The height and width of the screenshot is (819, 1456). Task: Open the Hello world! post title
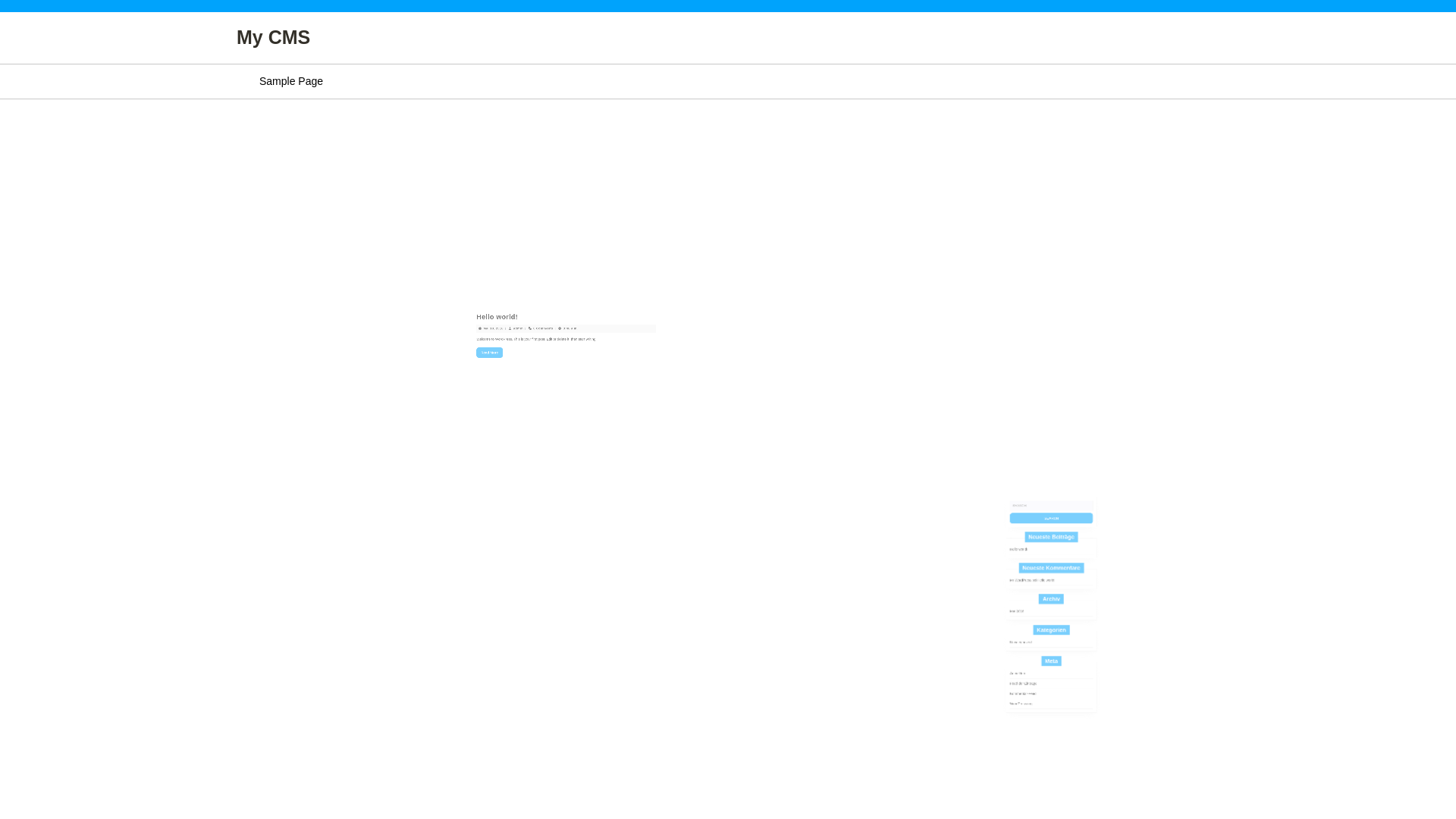pyautogui.click(x=497, y=317)
